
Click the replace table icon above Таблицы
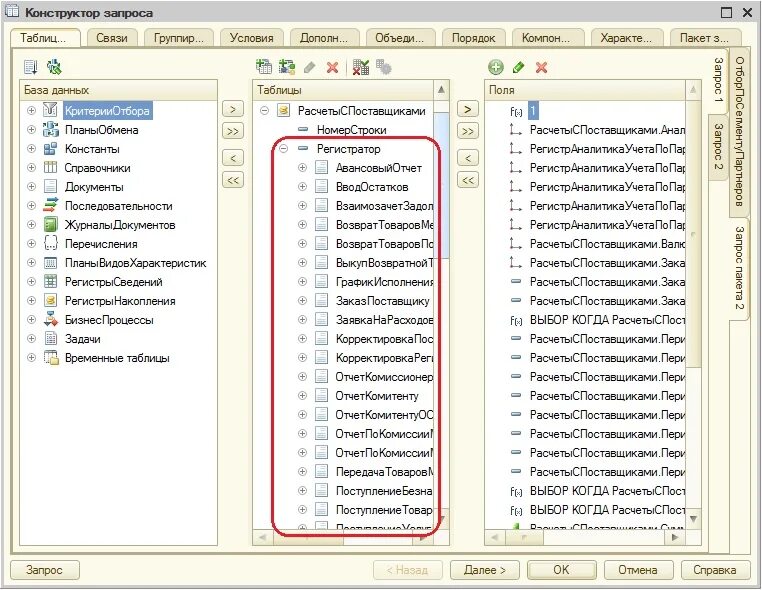click(x=361, y=67)
